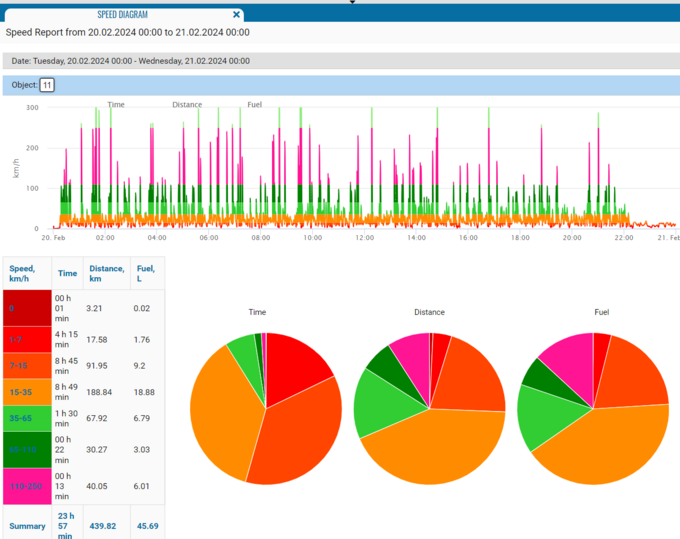Click the Distance, km table column header
Screen dimensions: 680x539
[108, 272]
